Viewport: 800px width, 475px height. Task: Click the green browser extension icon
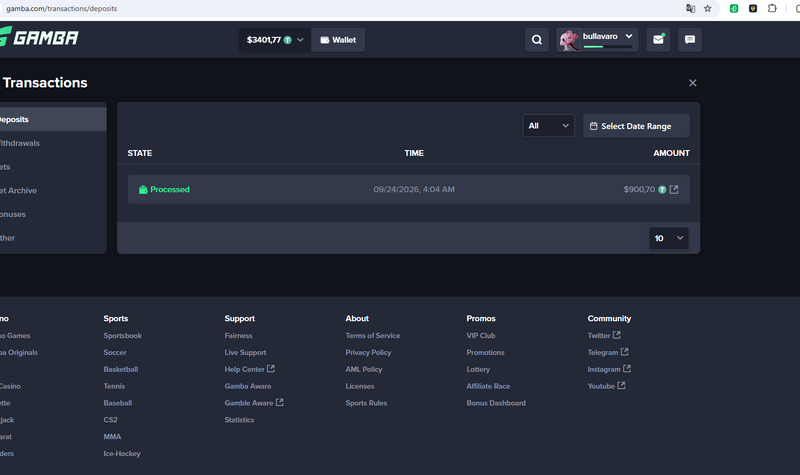(734, 8)
